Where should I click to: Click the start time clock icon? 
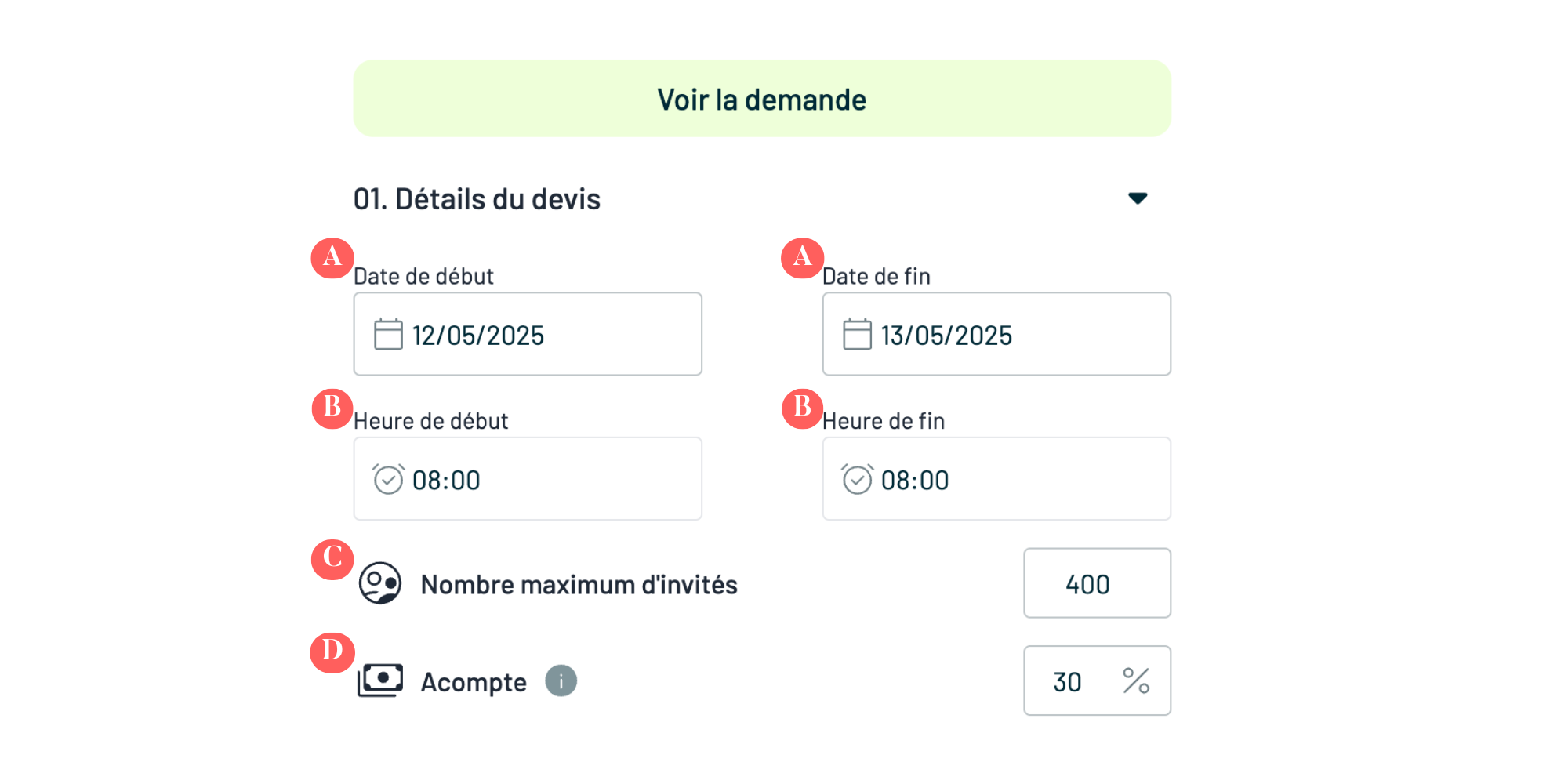(388, 479)
